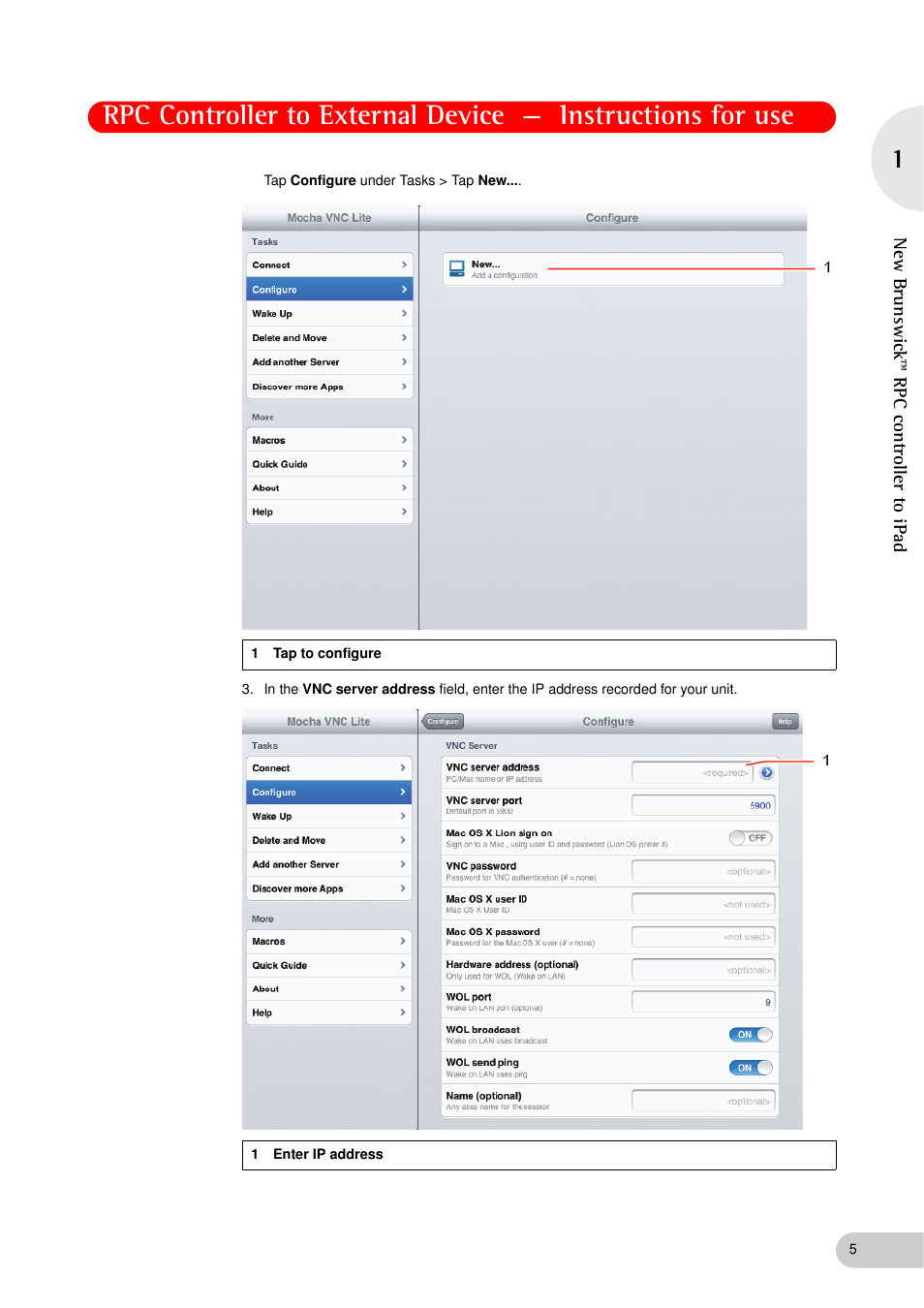This screenshot has width=924, height=1308.
Task: Click the Mac OS X user ID field
Action: point(703,904)
